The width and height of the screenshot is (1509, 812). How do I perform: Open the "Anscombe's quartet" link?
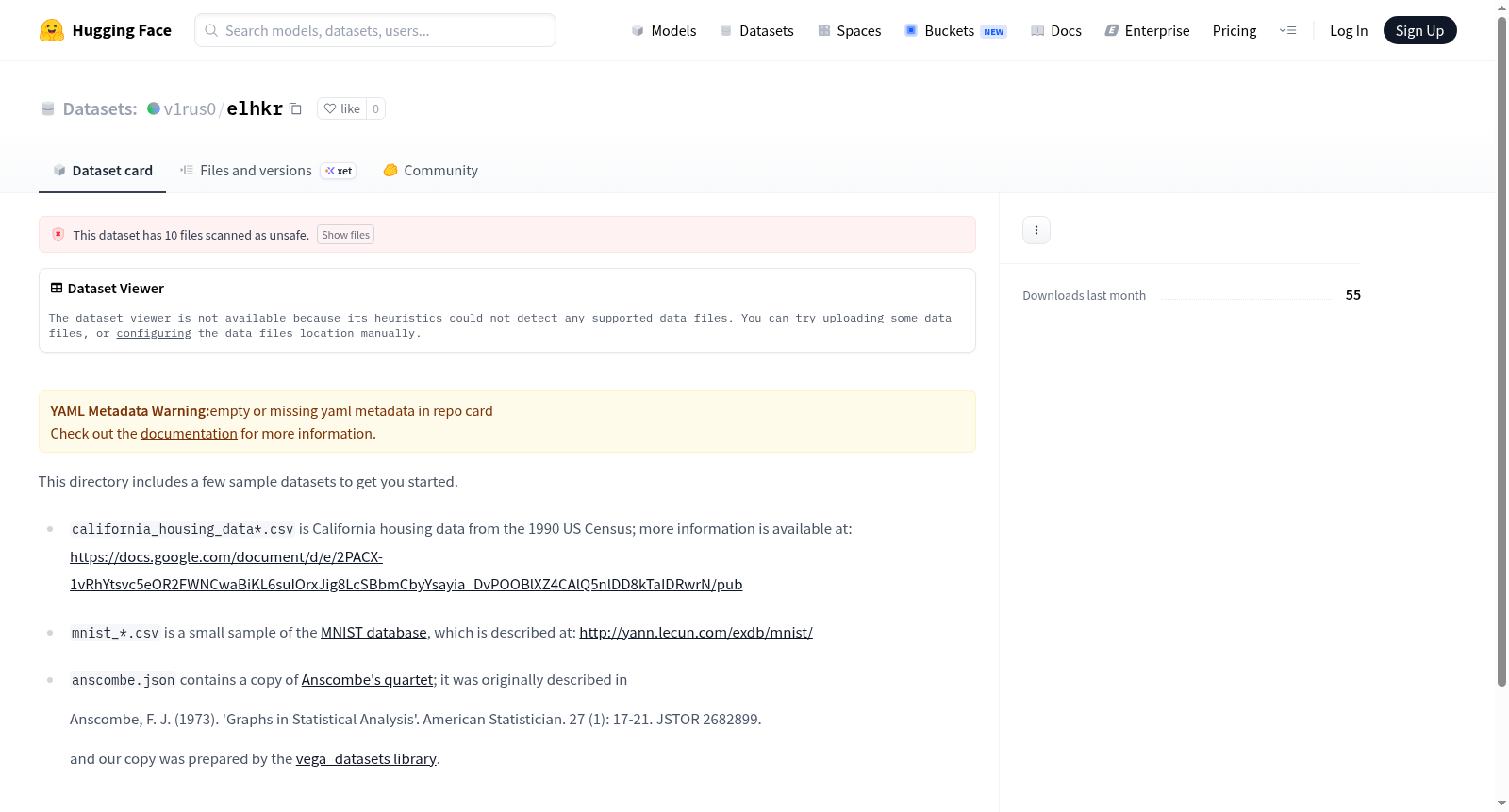[x=367, y=680]
